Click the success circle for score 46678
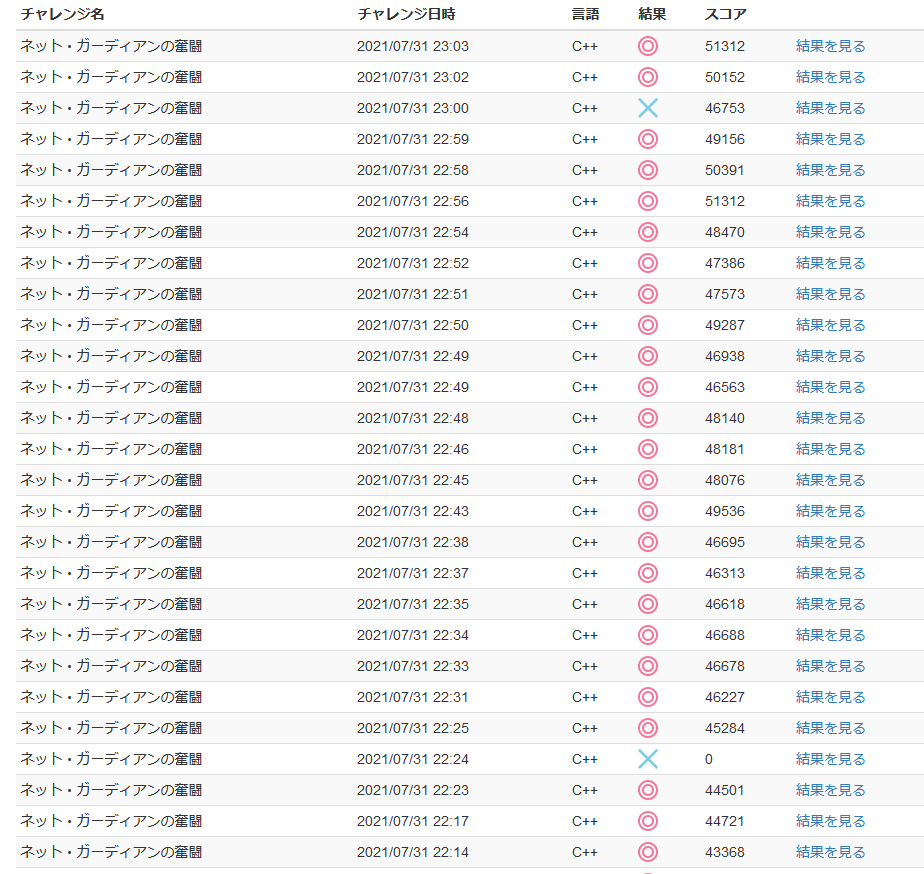The width and height of the screenshot is (924, 874). tap(648, 666)
